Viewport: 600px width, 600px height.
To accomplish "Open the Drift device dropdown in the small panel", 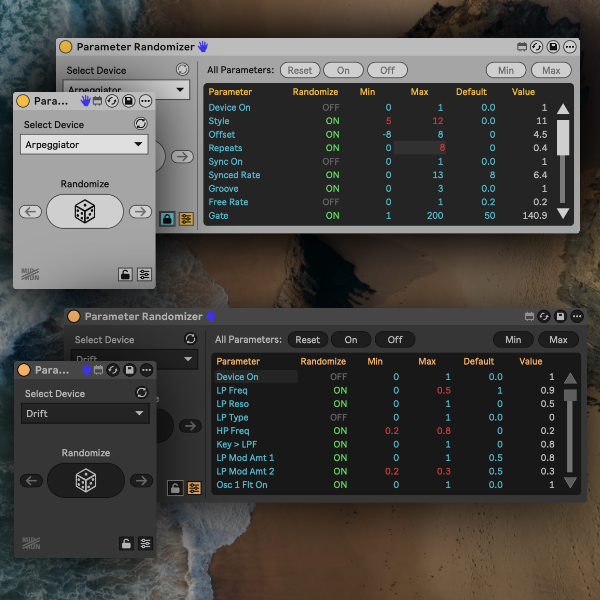I will click(x=86, y=413).
